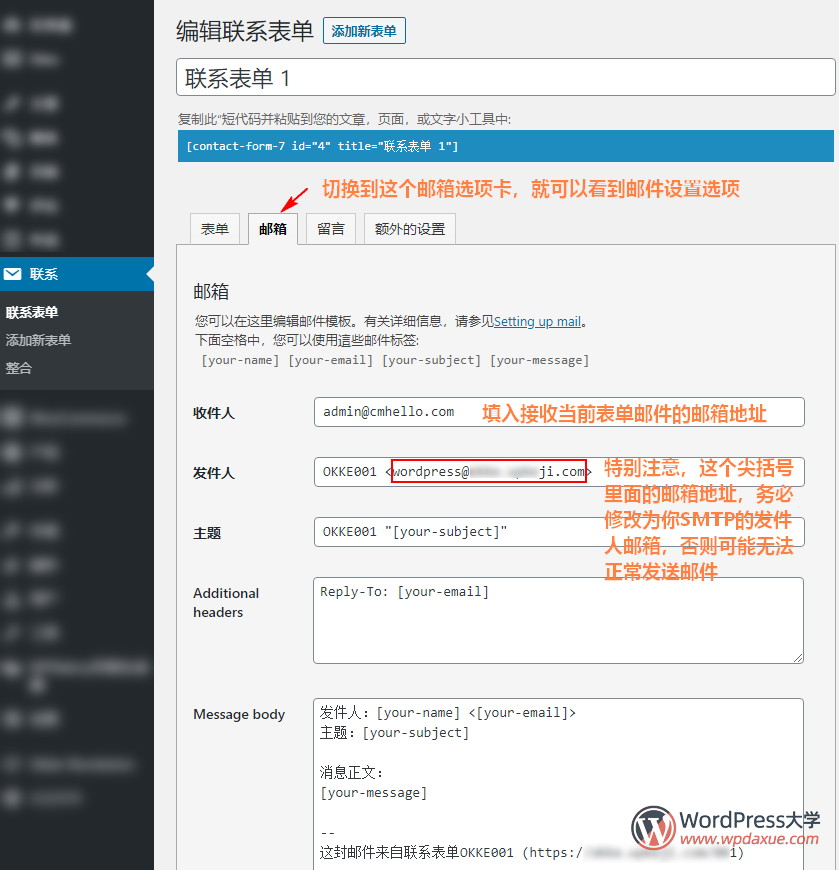Screen dimensions: 839x870
Task: Click the envelope icon next to 联系
Action: pyautogui.click(x=12, y=274)
